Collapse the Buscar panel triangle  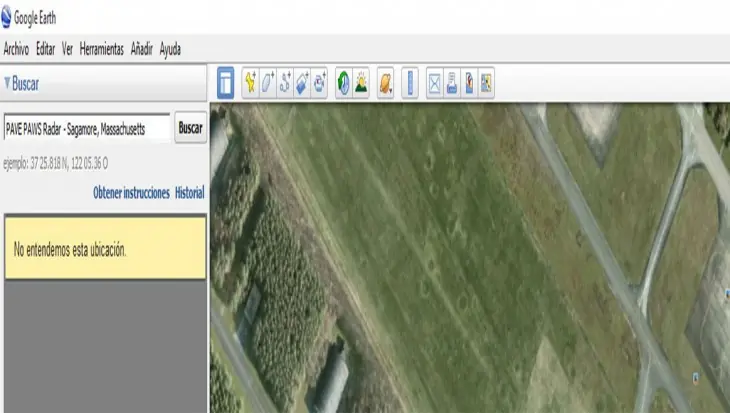7,83
